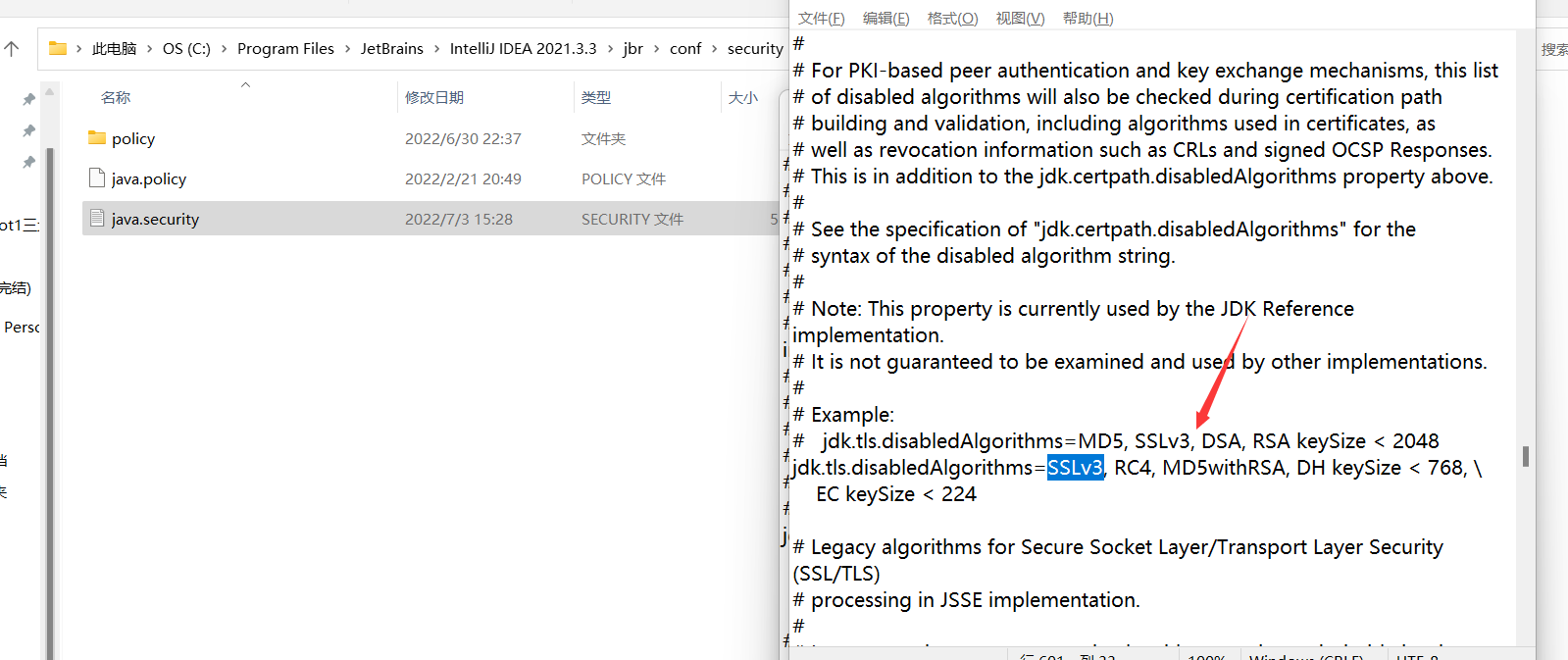Screen dimensions: 1568x660
Task: Click the policy folder icon
Action: coord(97,138)
